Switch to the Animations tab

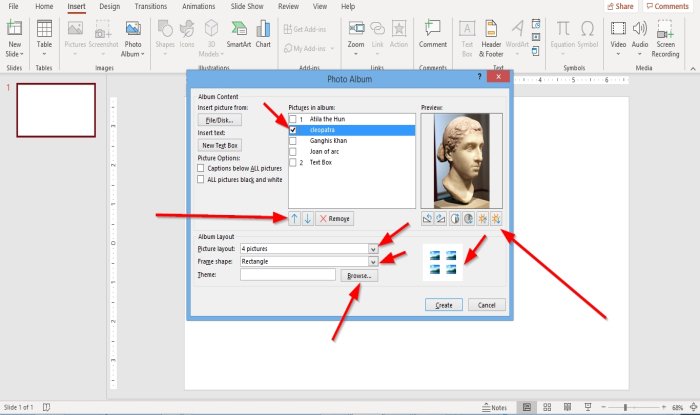pyautogui.click(x=198, y=6)
